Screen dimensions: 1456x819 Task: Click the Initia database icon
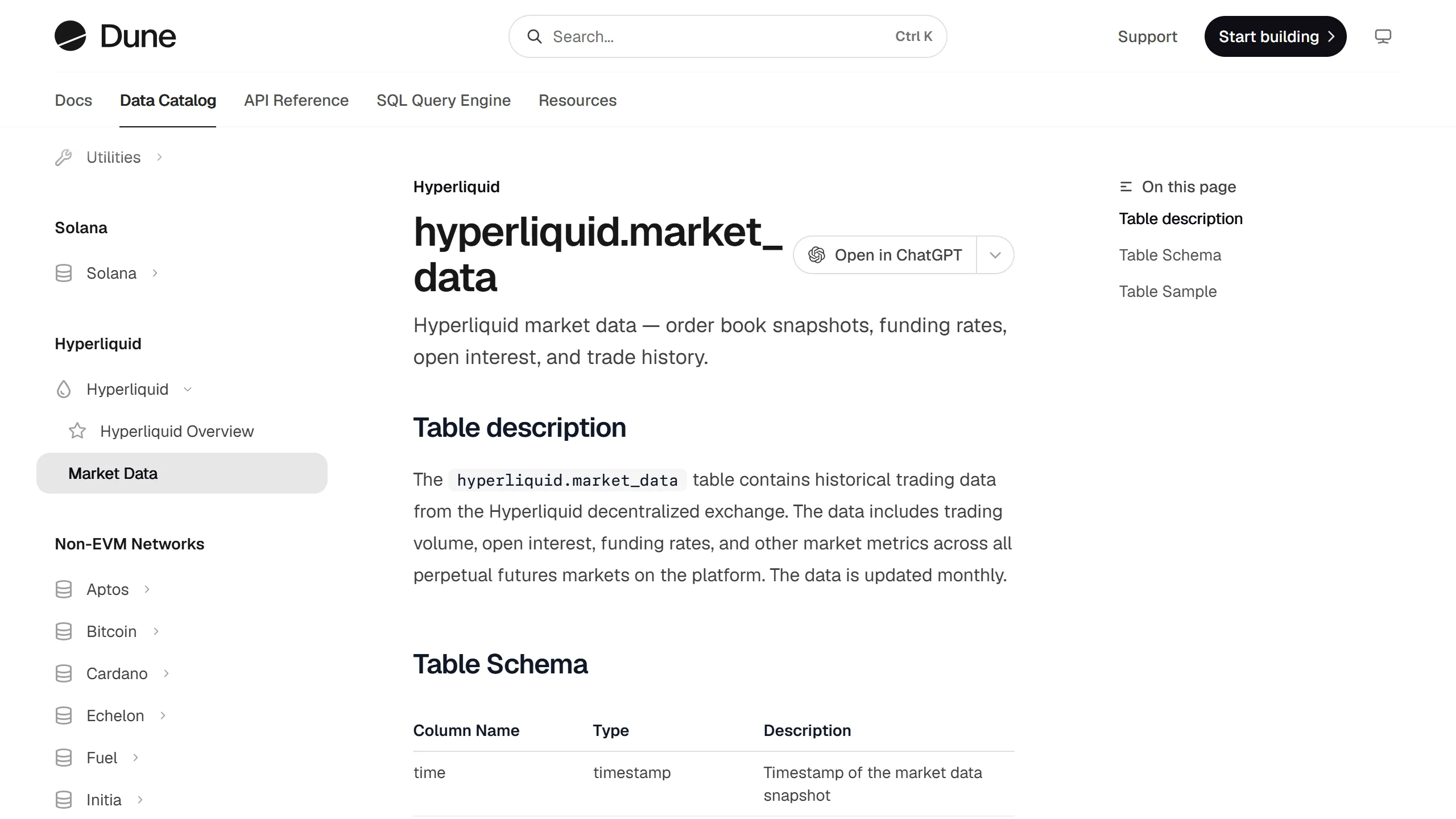coord(64,800)
